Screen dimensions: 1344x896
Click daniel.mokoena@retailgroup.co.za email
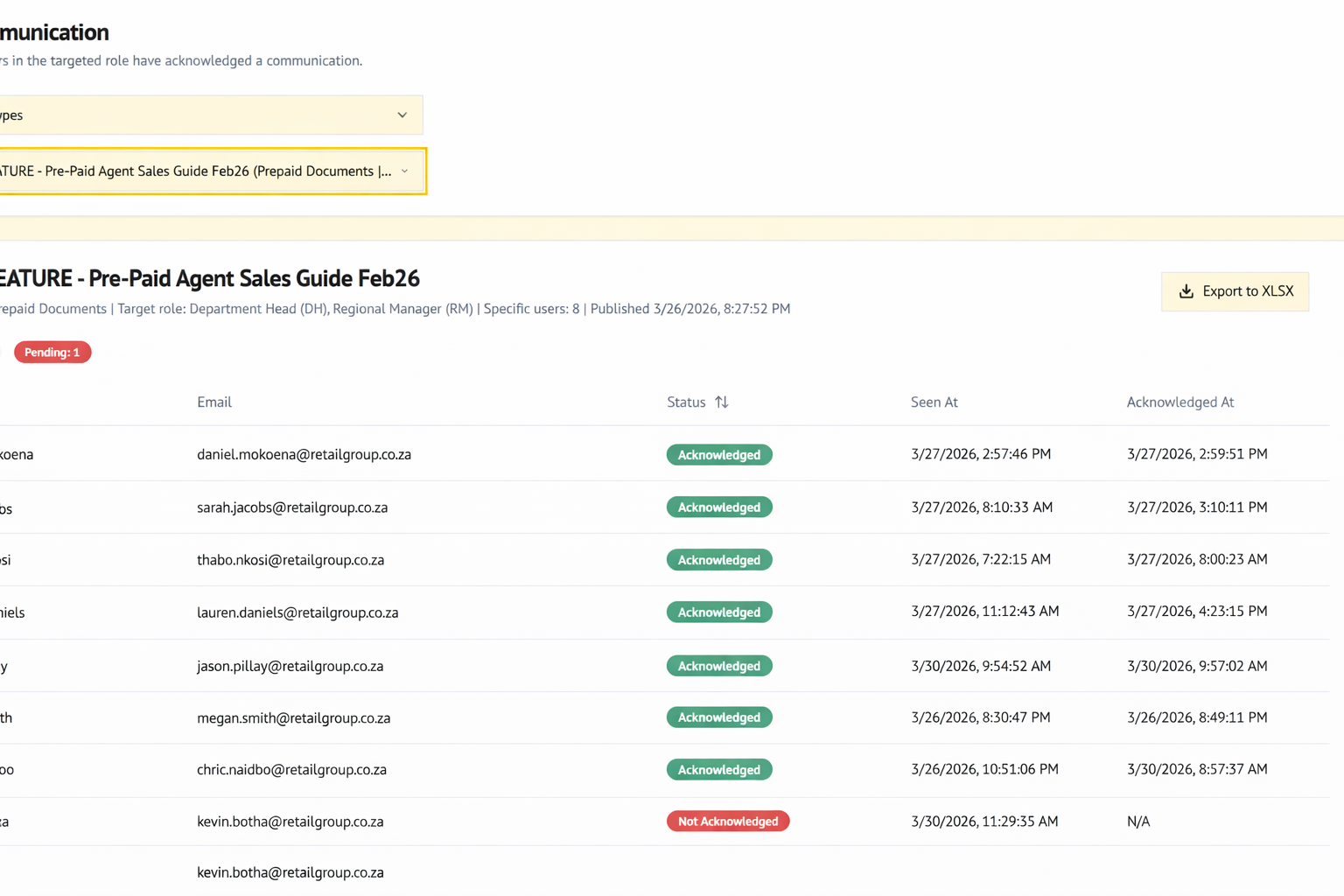tap(304, 455)
